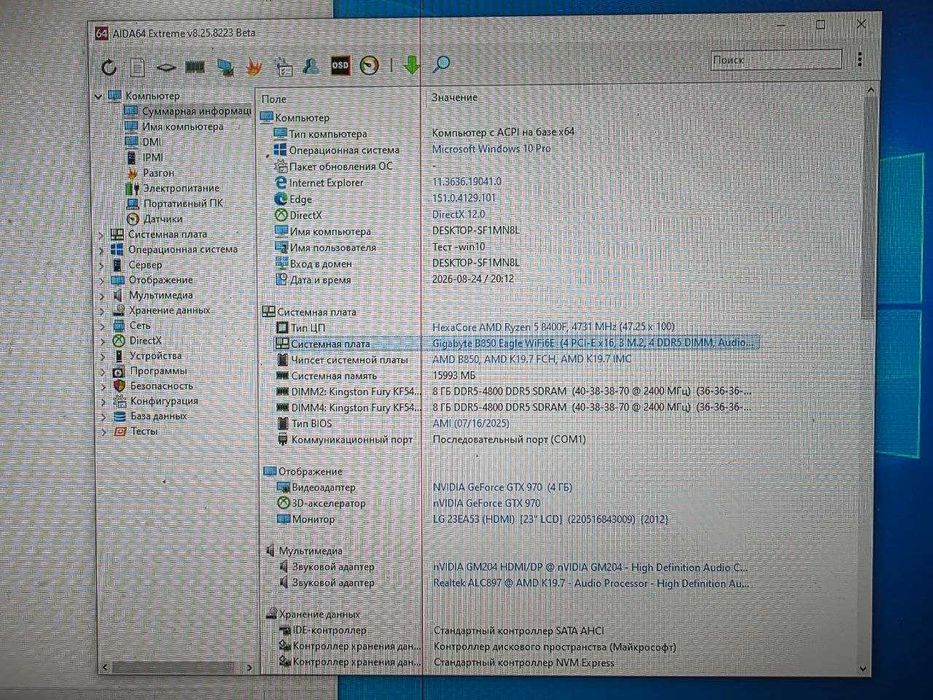Select the DIMM2: Kingston Fury row
The width and height of the screenshot is (933, 700).
coord(514,392)
